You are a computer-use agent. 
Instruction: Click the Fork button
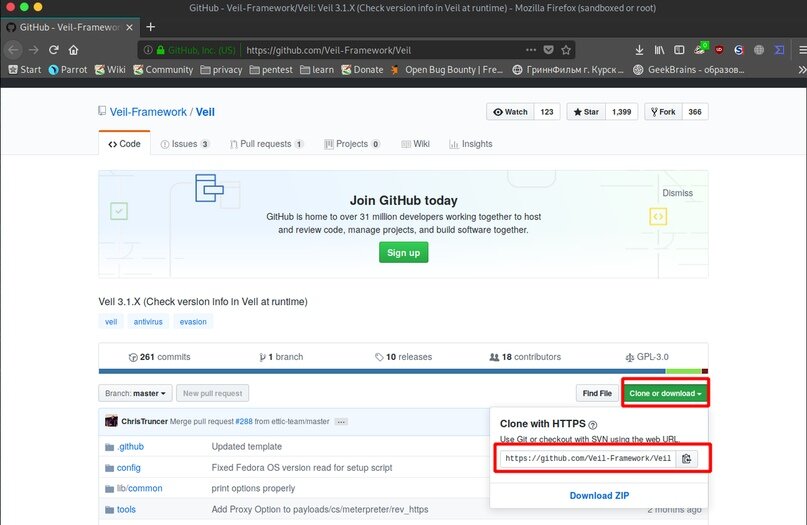click(663, 112)
